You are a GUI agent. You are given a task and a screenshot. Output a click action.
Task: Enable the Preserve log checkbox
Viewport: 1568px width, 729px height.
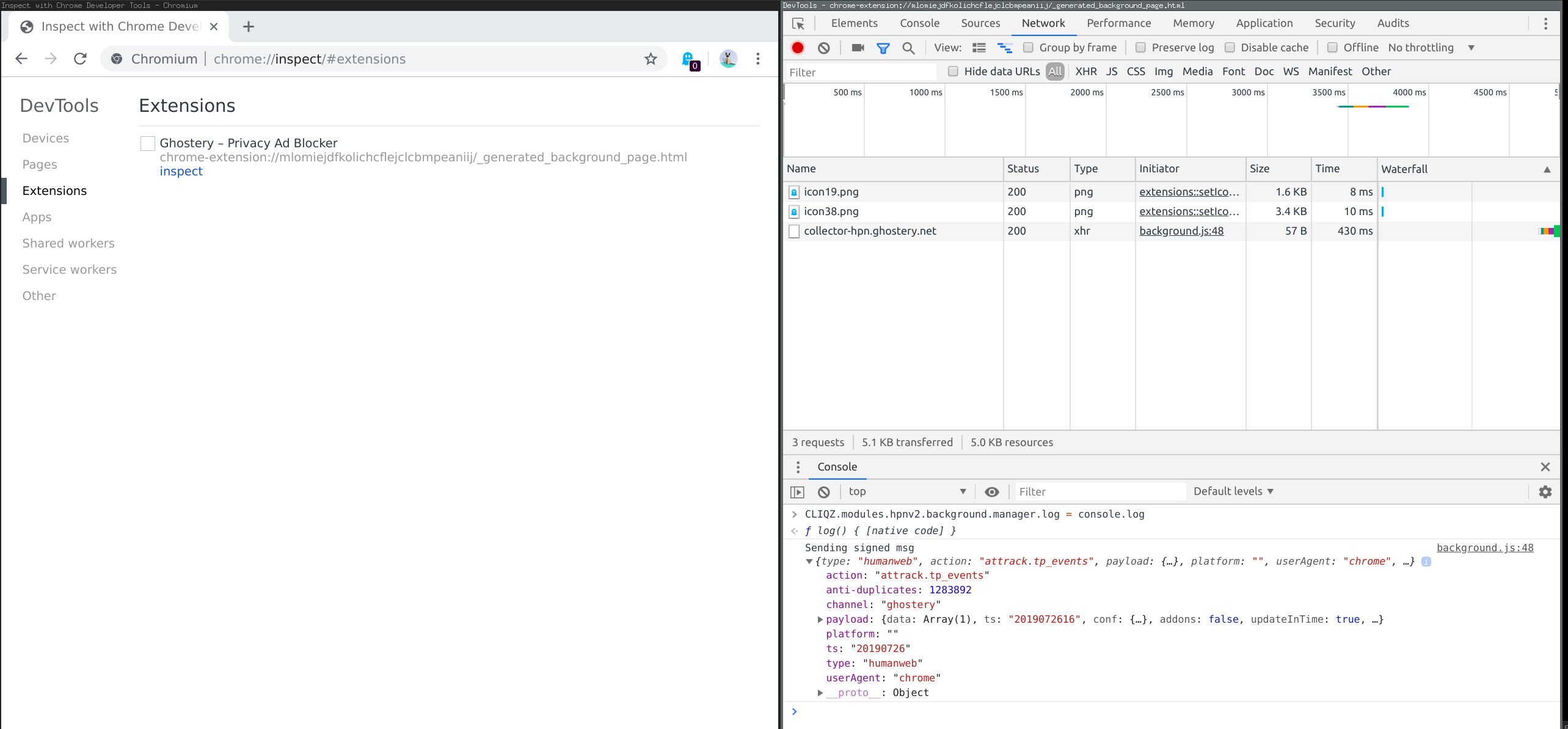tap(1140, 48)
